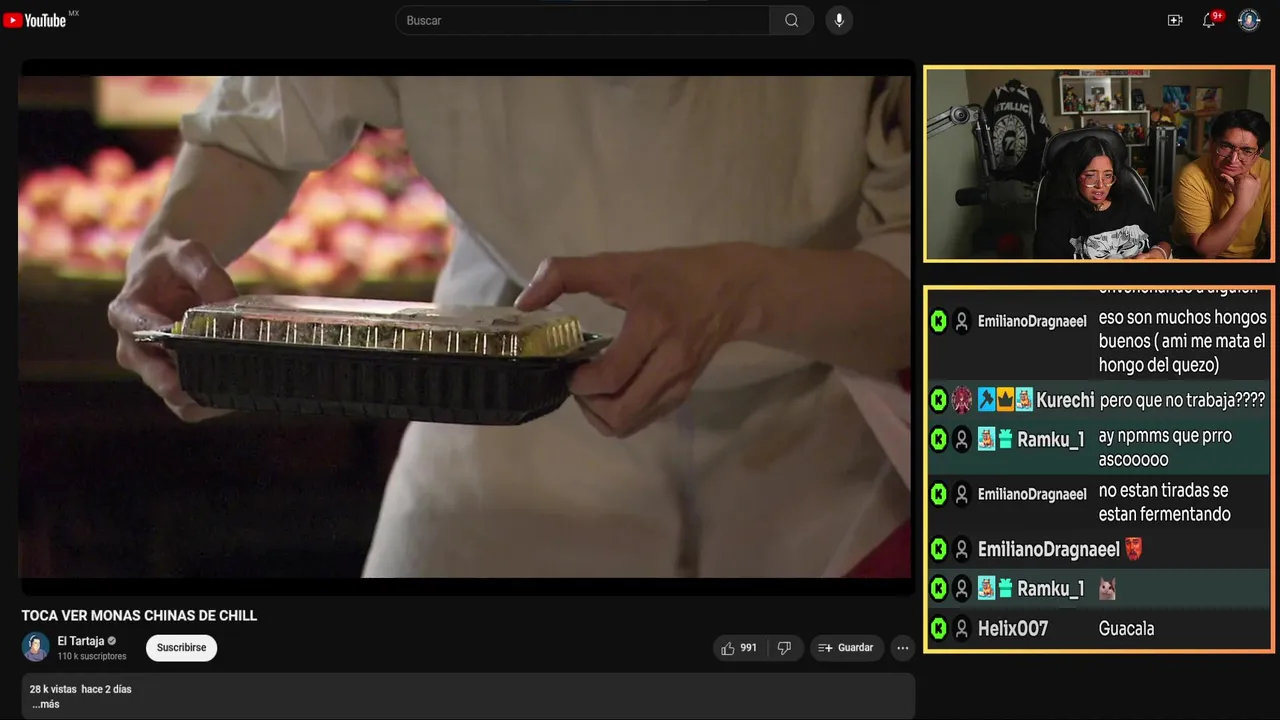The height and width of the screenshot is (720, 1280).
Task: Click the red emote after EmilianoDragnaeel
Action: point(1133,549)
